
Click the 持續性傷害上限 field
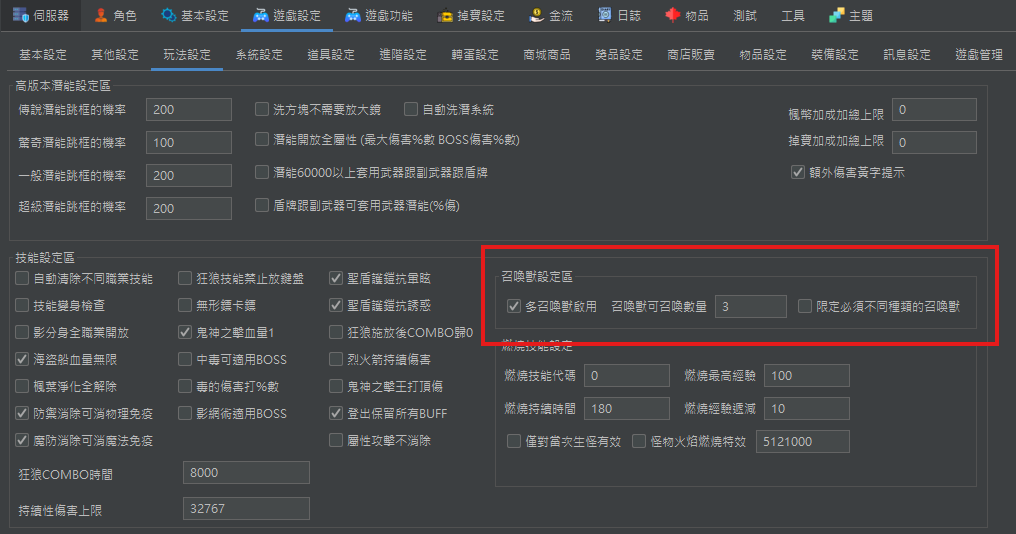246,509
